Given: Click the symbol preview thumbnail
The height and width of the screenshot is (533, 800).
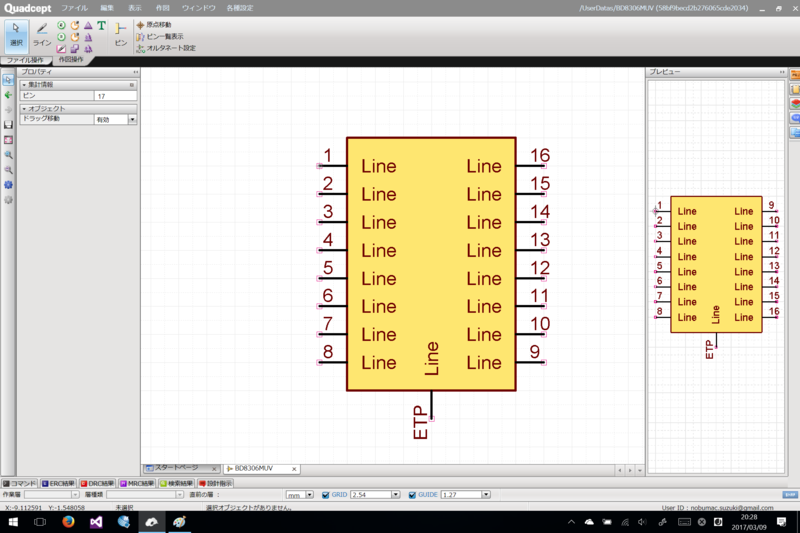Looking at the screenshot, I should (x=716, y=277).
